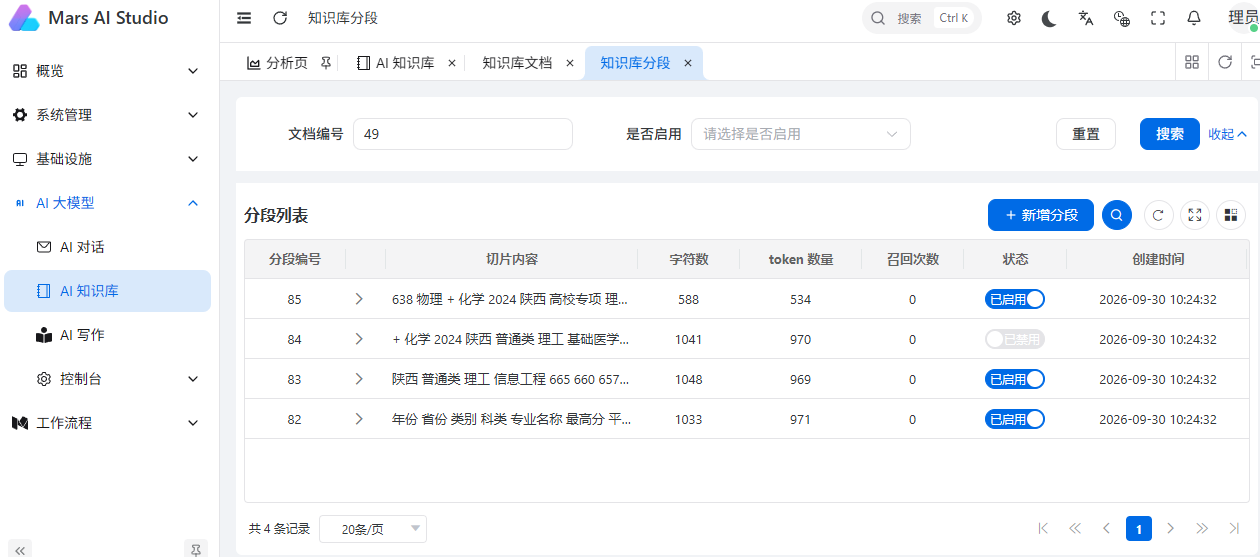This screenshot has width=1260, height=557.
Task: Open AI 写作 in the sidebar
Action: point(106,335)
